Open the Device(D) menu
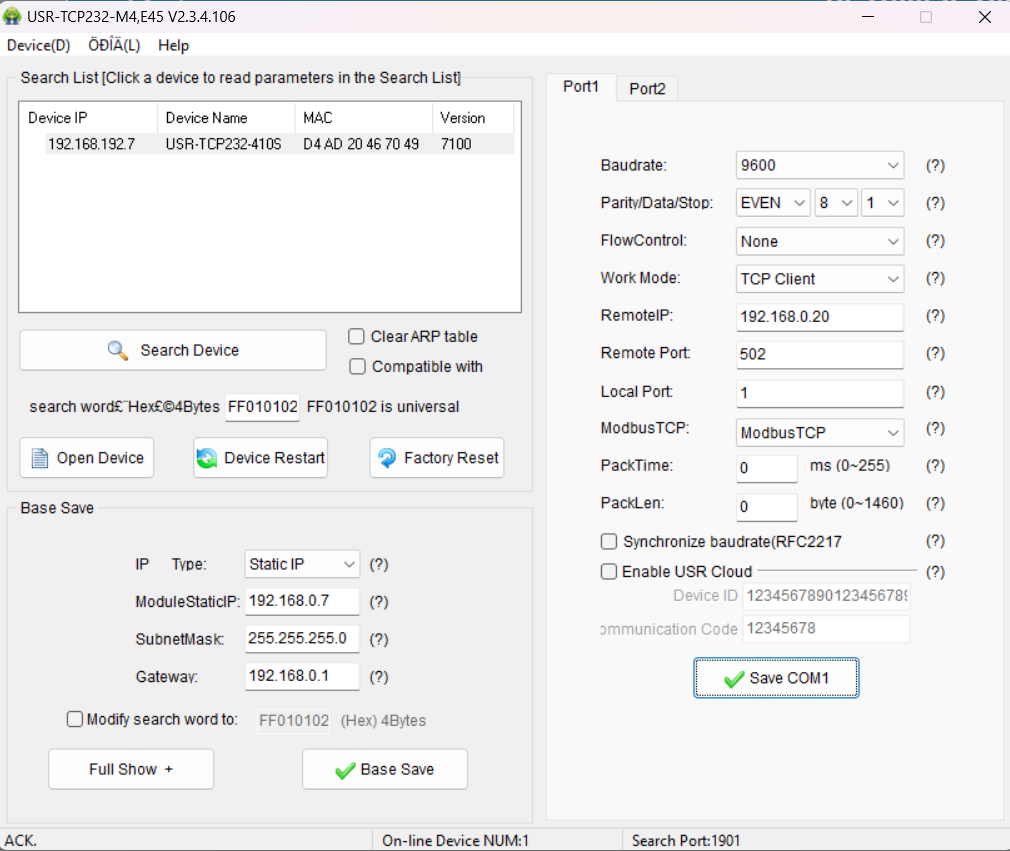 tap(38, 45)
